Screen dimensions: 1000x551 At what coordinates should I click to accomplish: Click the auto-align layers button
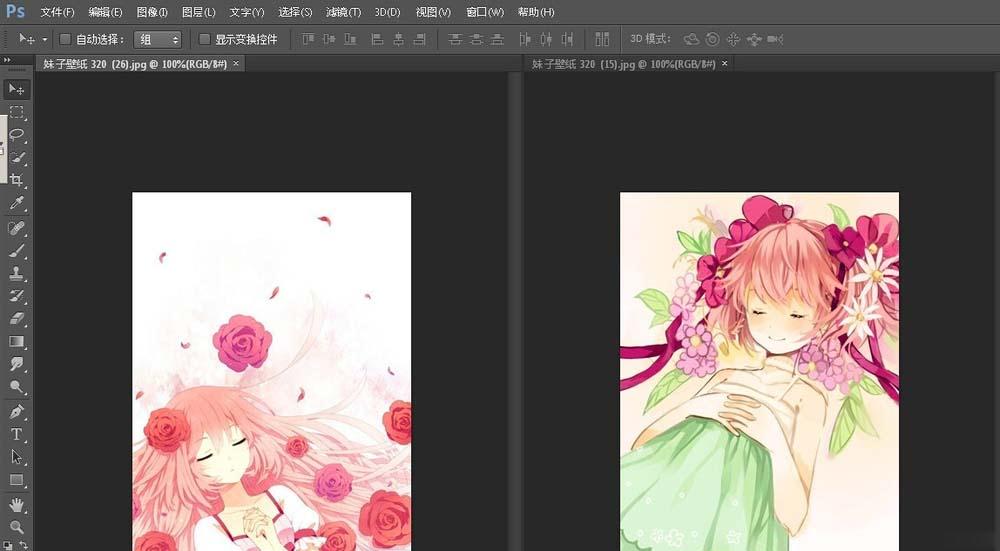click(602, 39)
